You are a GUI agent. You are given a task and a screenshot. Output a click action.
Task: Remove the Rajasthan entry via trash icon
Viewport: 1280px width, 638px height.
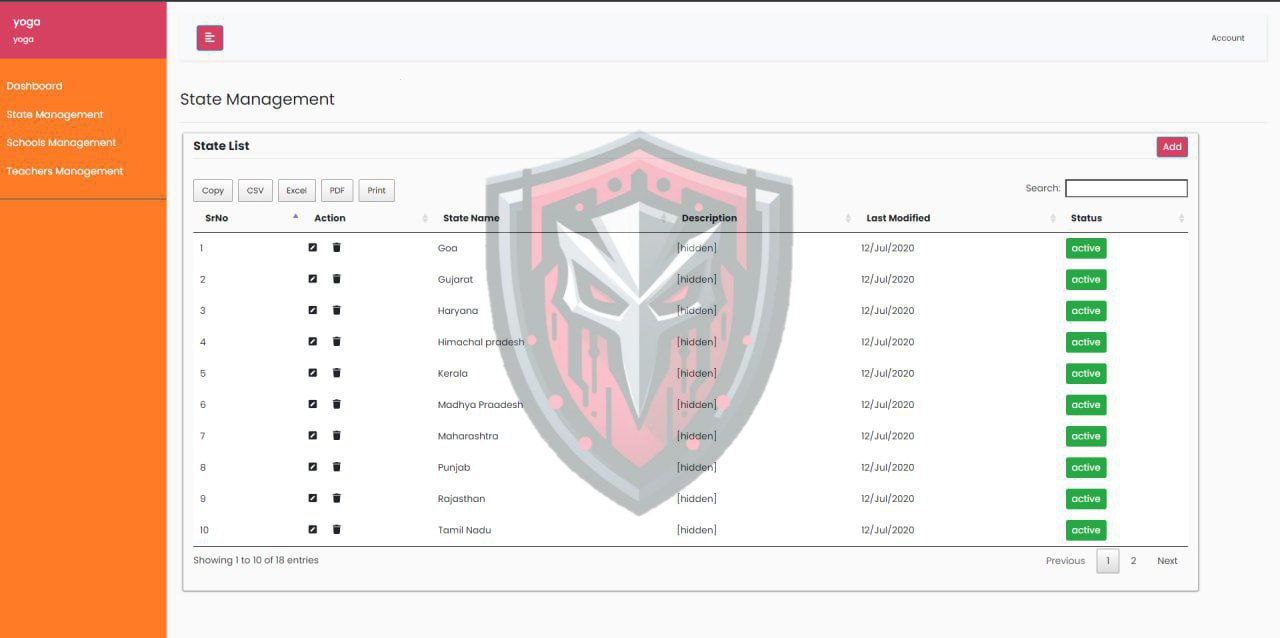(337, 498)
